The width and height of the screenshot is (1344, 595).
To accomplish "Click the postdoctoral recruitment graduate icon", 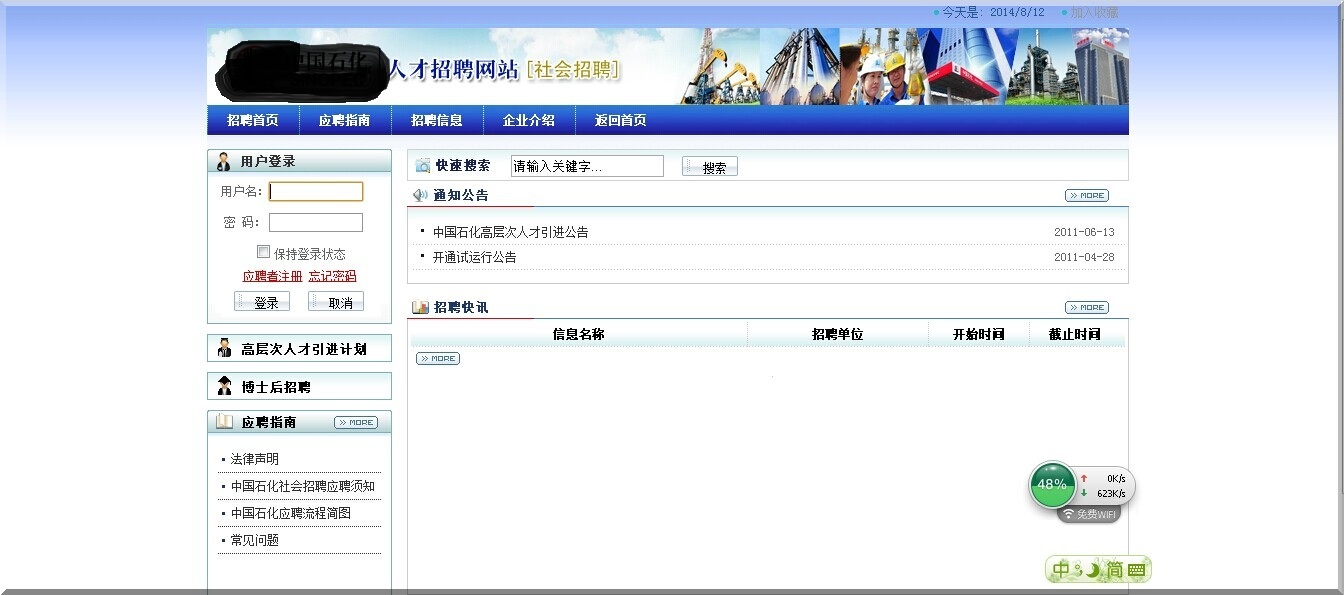I will [224, 387].
